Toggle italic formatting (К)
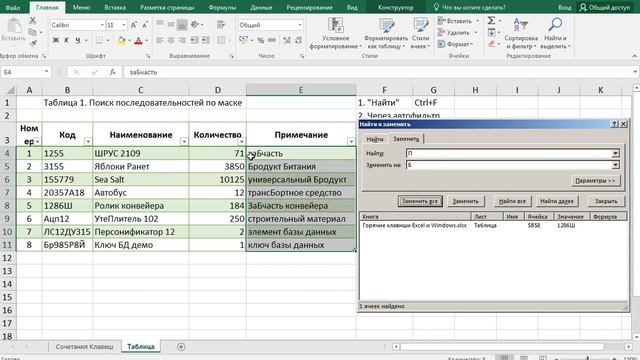Screen dimensions: 640x360 (66, 40)
